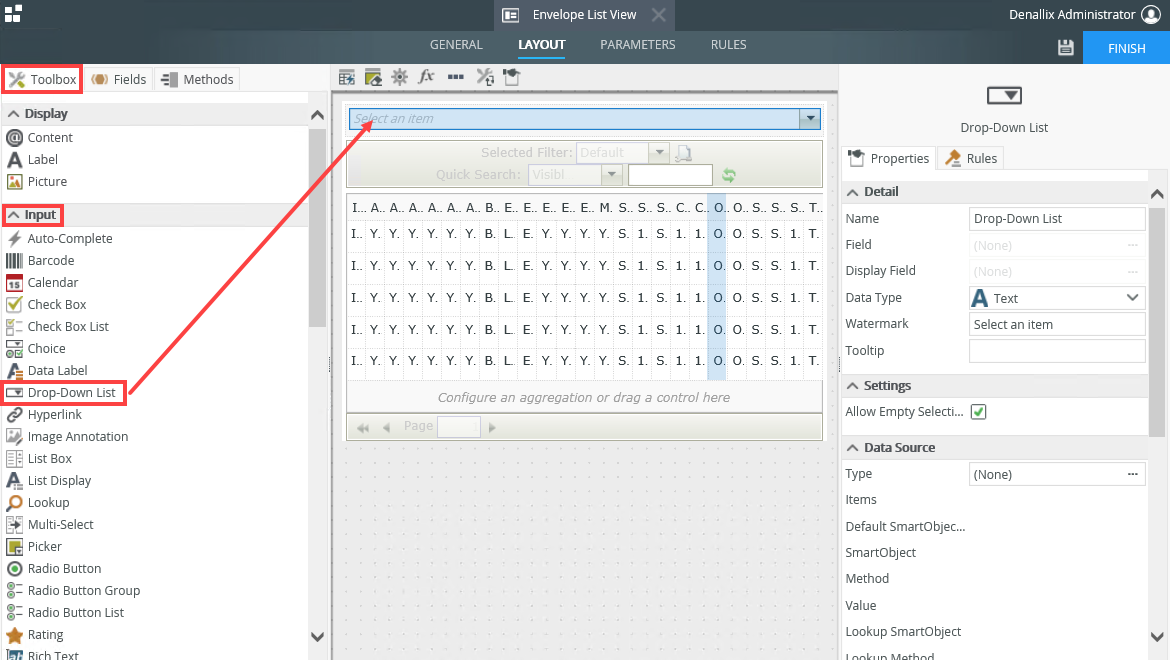Switch to the PARAMETERS tab
The width and height of the screenshot is (1170, 660).
[637, 45]
